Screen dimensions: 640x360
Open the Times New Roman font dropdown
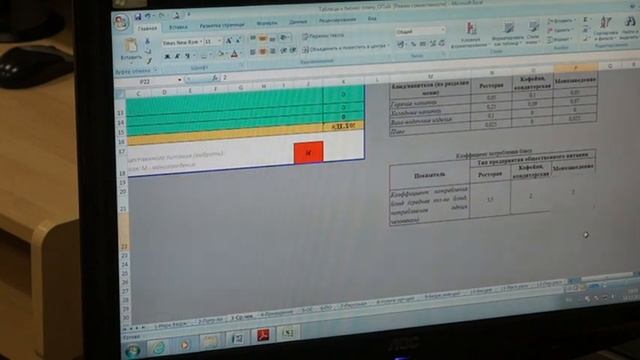point(201,42)
